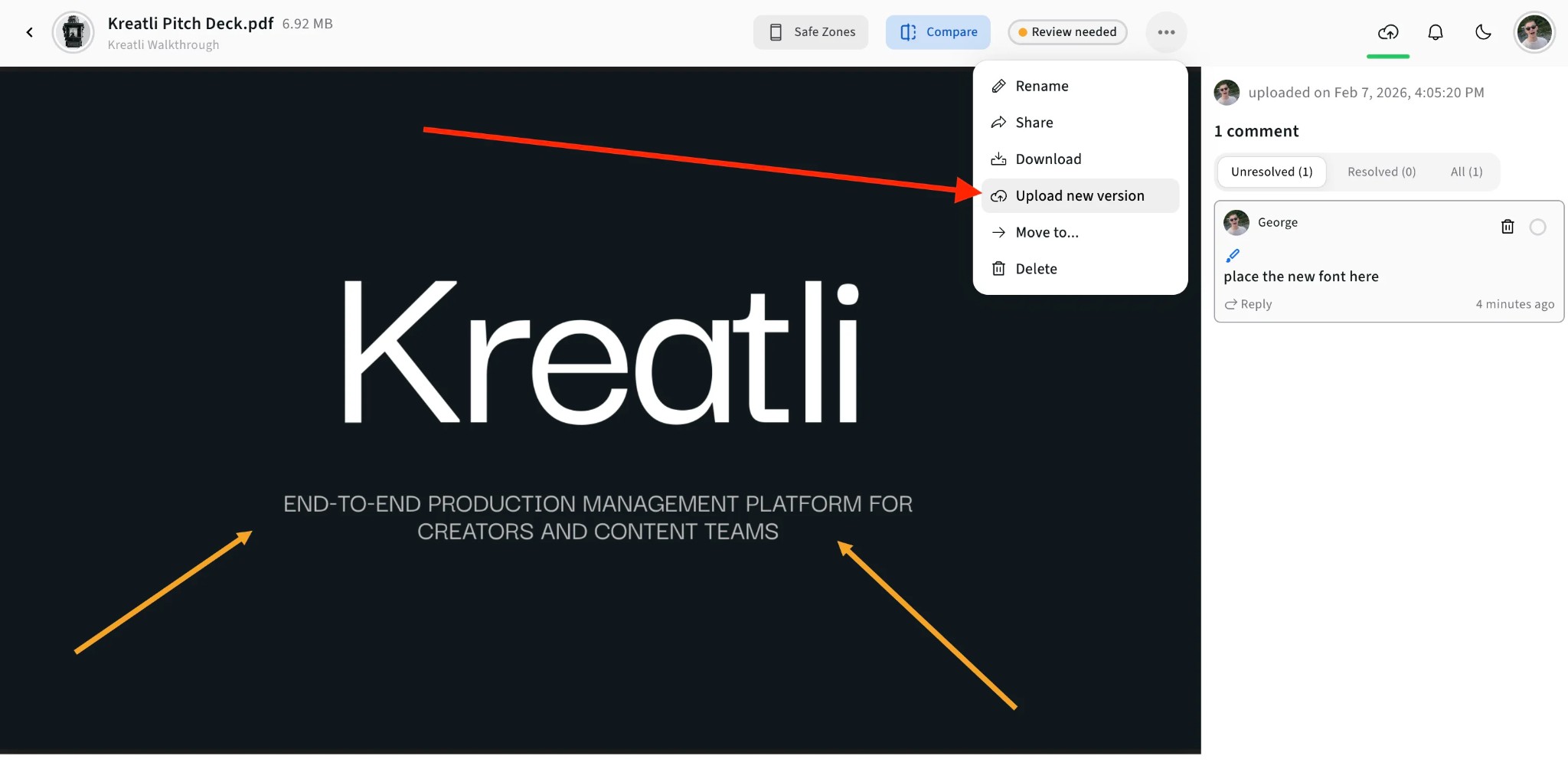Click the green upload progress indicator
1568x766 pixels.
(1387, 55)
